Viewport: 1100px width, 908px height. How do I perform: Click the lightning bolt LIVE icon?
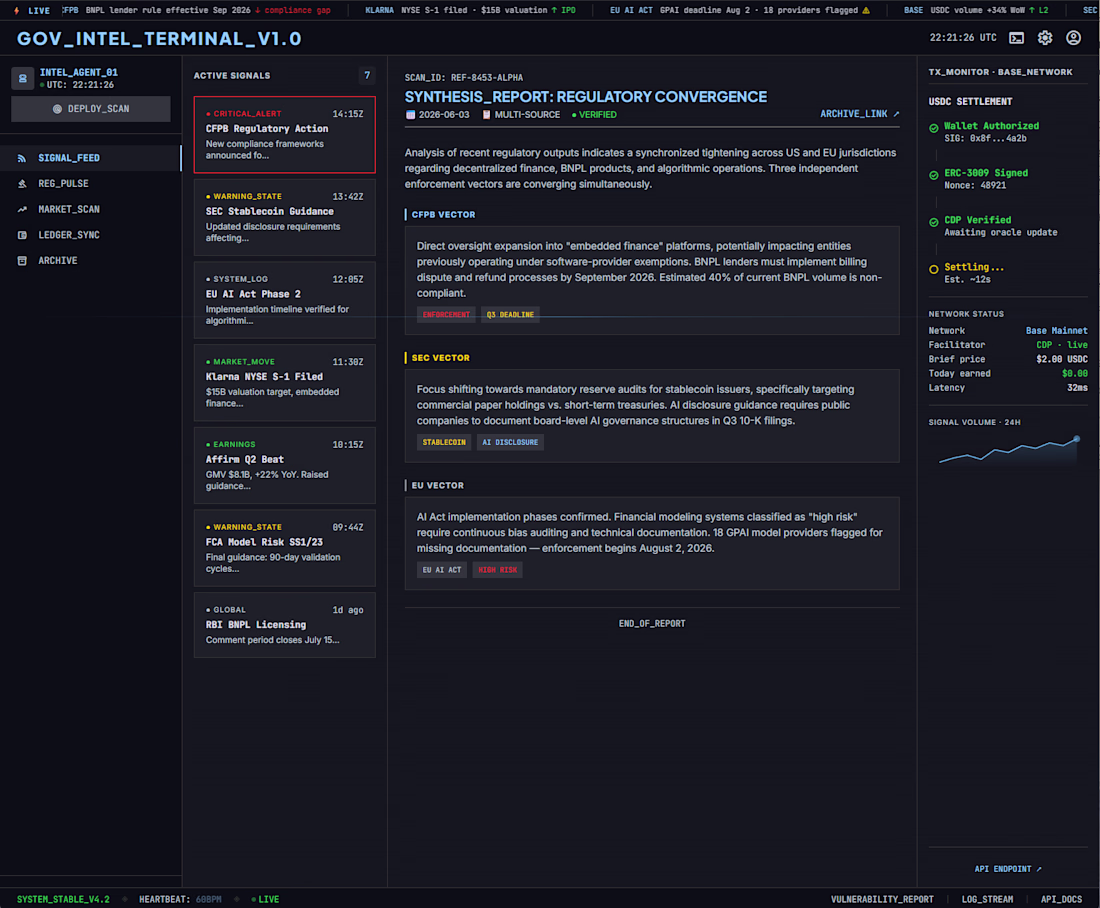tap(16, 11)
